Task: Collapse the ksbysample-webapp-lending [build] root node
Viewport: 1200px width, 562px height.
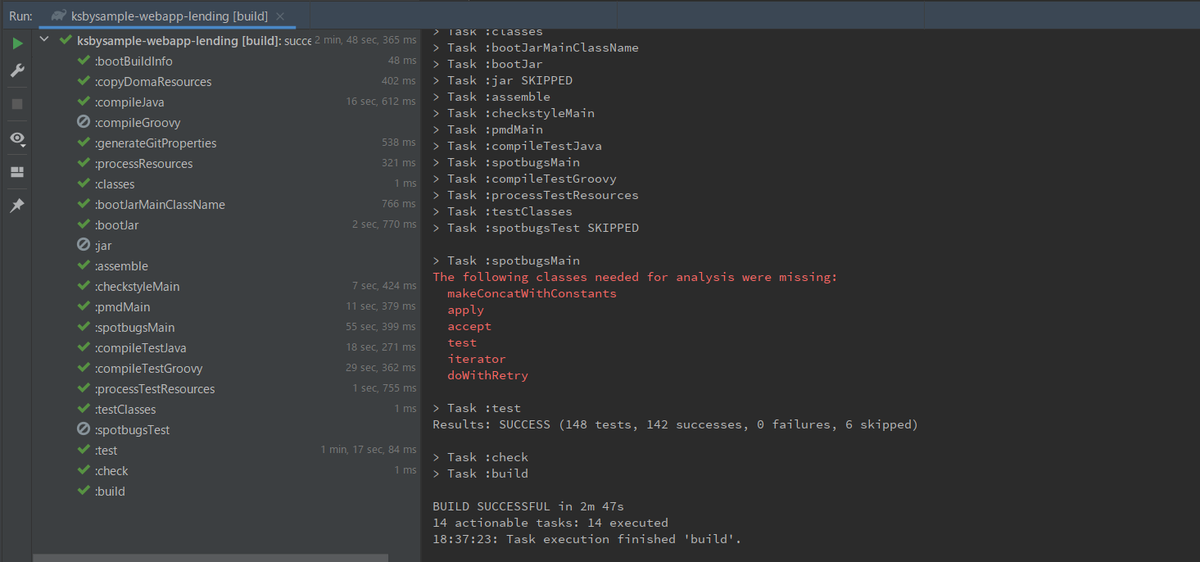Action: (45, 41)
